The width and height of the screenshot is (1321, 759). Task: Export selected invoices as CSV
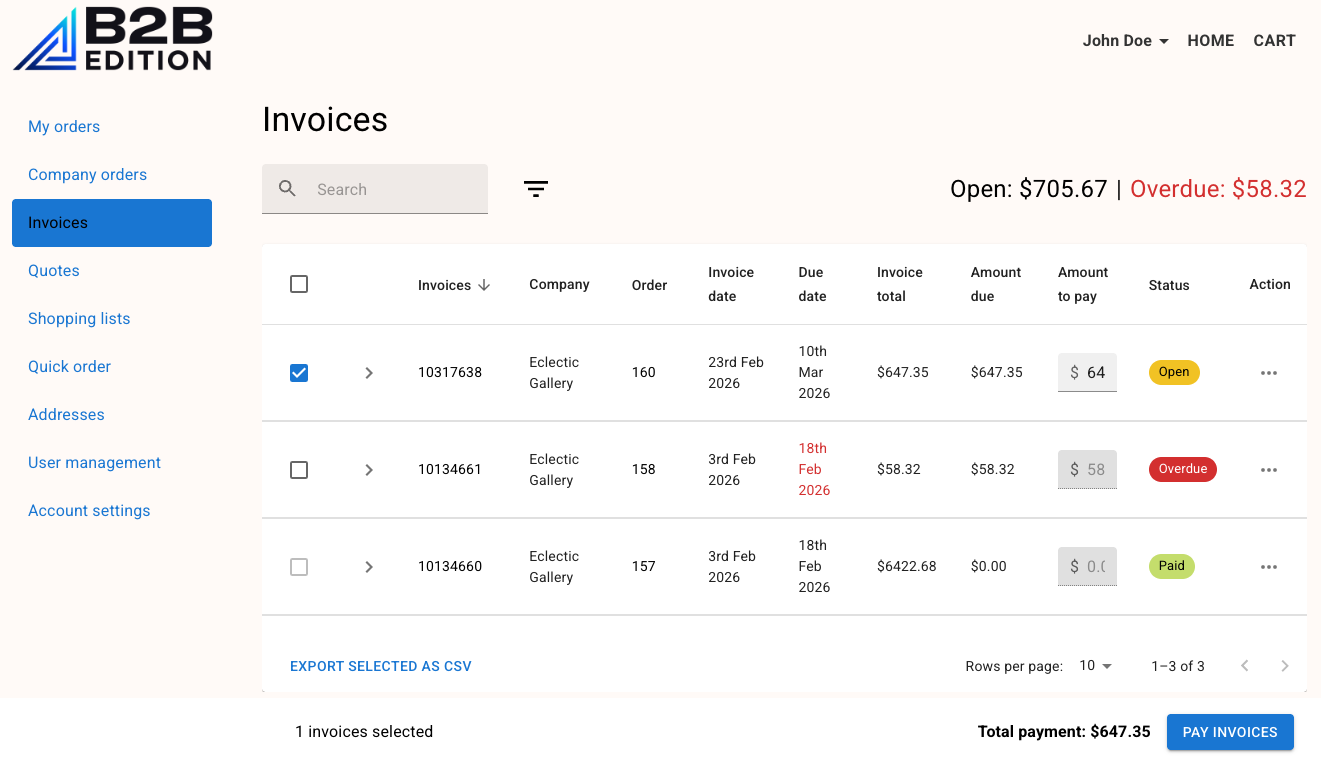(x=380, y=665)
